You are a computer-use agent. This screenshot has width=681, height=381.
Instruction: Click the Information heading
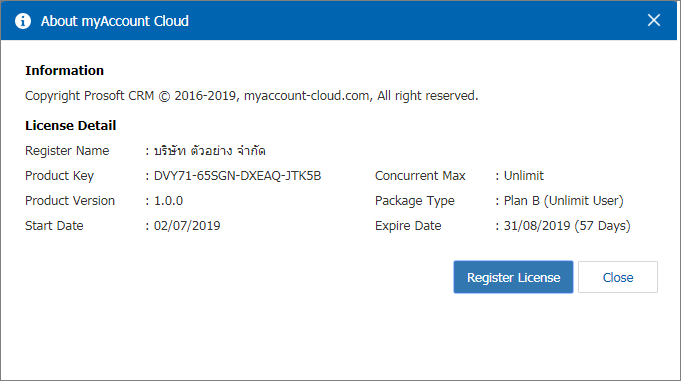(x=64, y=70)
